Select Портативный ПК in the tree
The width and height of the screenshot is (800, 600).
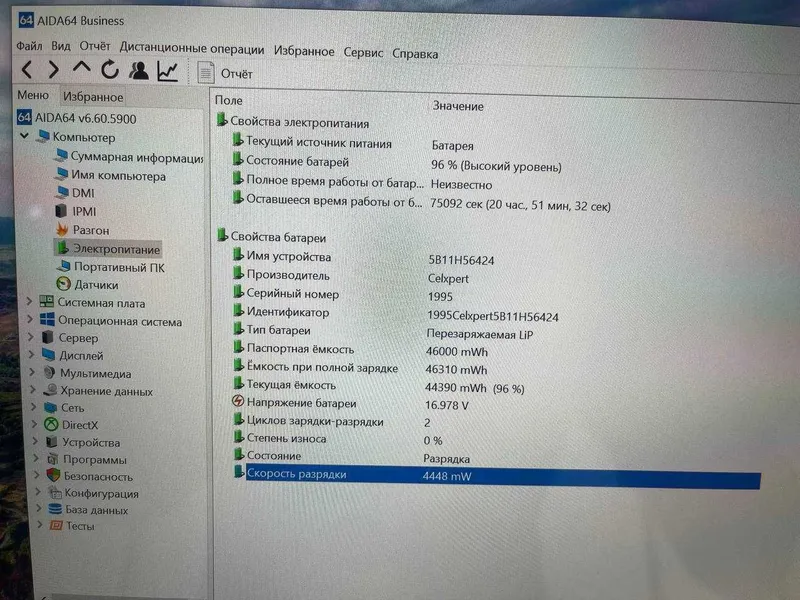click(110, 267)
